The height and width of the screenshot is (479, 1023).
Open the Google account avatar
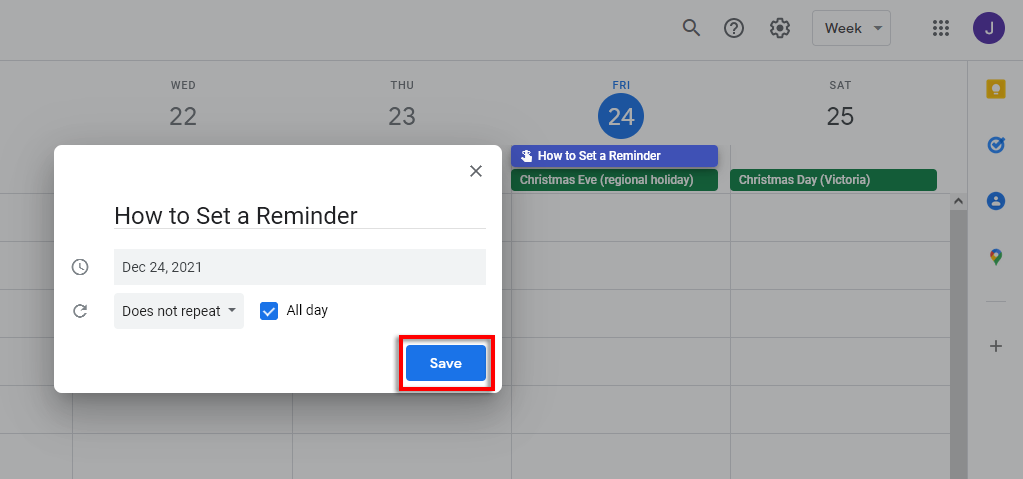[x=988, y=28]
